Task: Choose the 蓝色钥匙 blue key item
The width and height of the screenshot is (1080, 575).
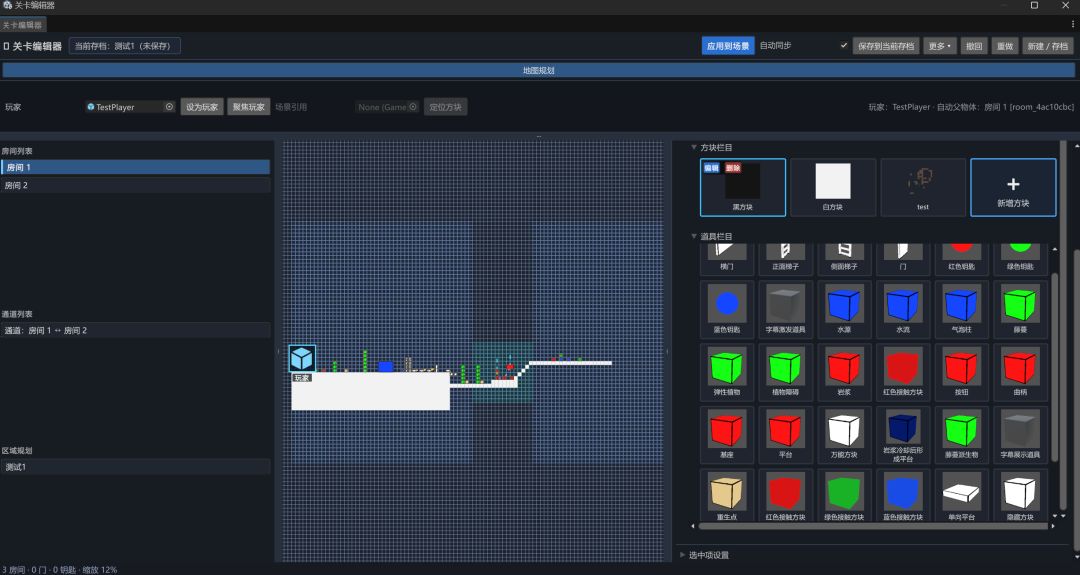Action: (727, 309)
